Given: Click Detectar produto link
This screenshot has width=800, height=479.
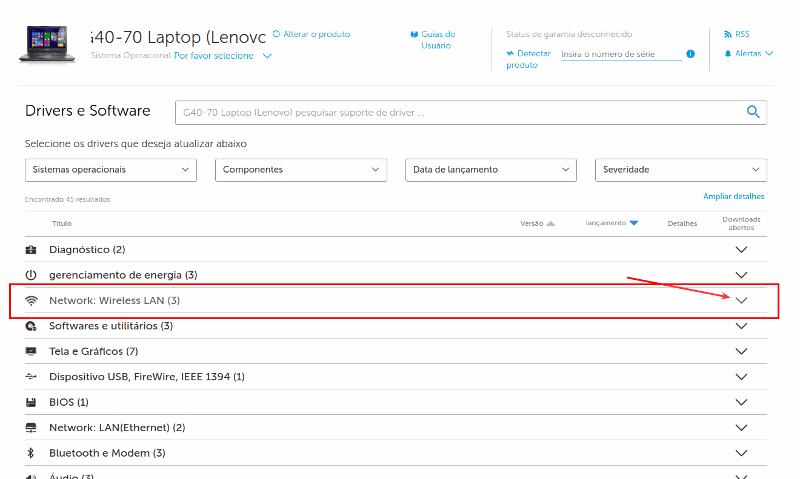Looking at the screenshot, I should pos(529,59).
